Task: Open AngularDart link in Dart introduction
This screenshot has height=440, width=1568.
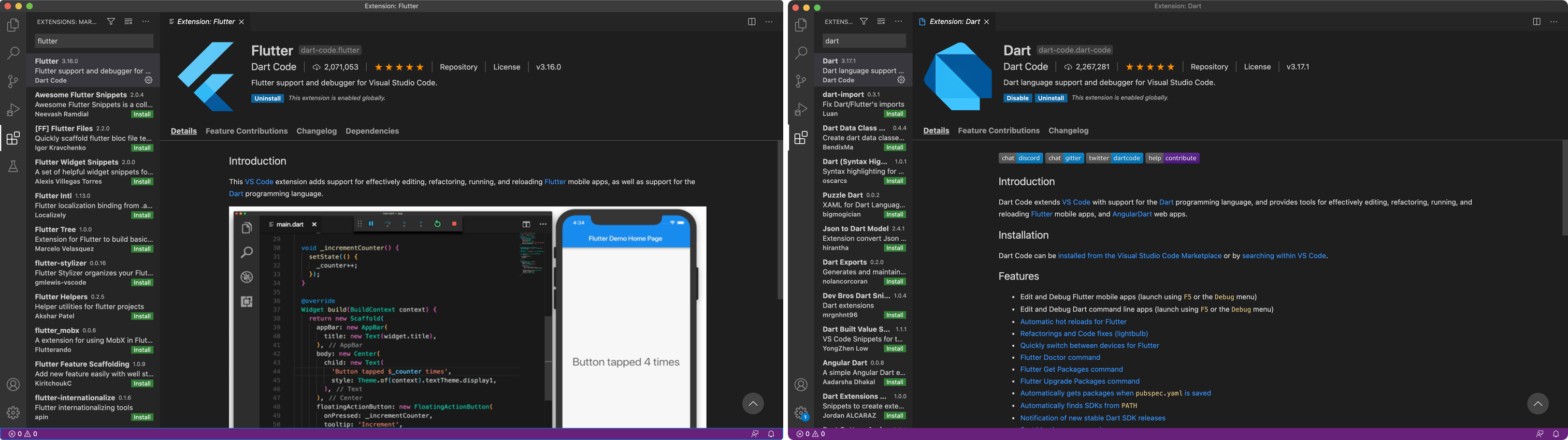Action: click(1131, 214)
